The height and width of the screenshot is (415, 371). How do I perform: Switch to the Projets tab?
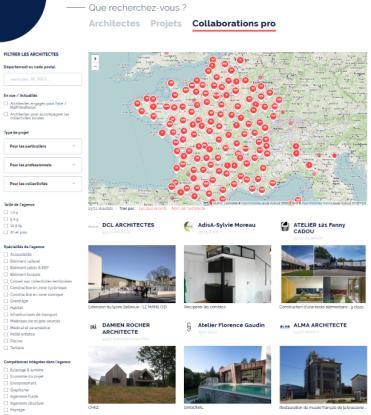(x=166, y=24)
